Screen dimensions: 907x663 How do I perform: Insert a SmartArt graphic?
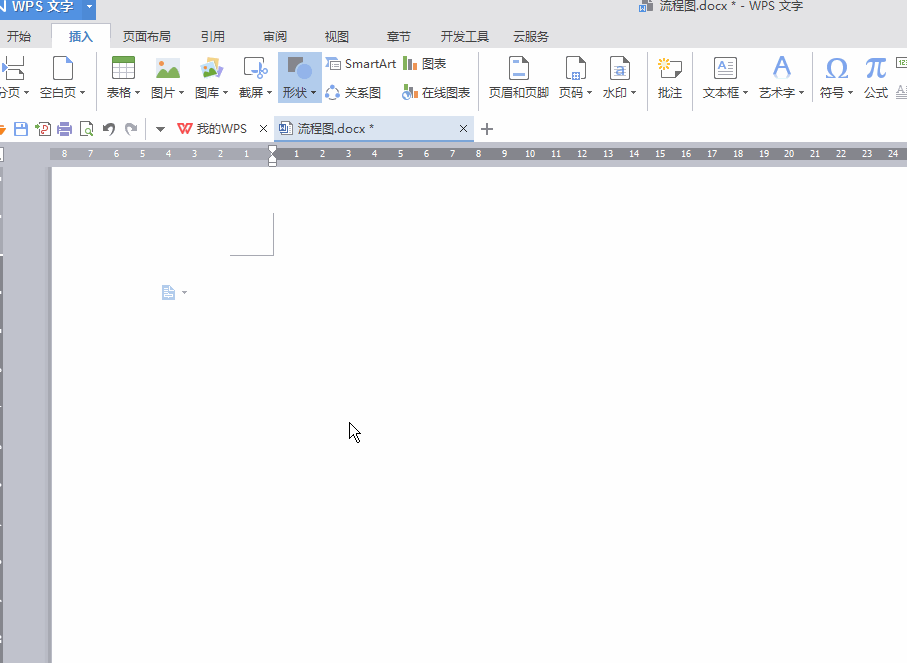361,64
